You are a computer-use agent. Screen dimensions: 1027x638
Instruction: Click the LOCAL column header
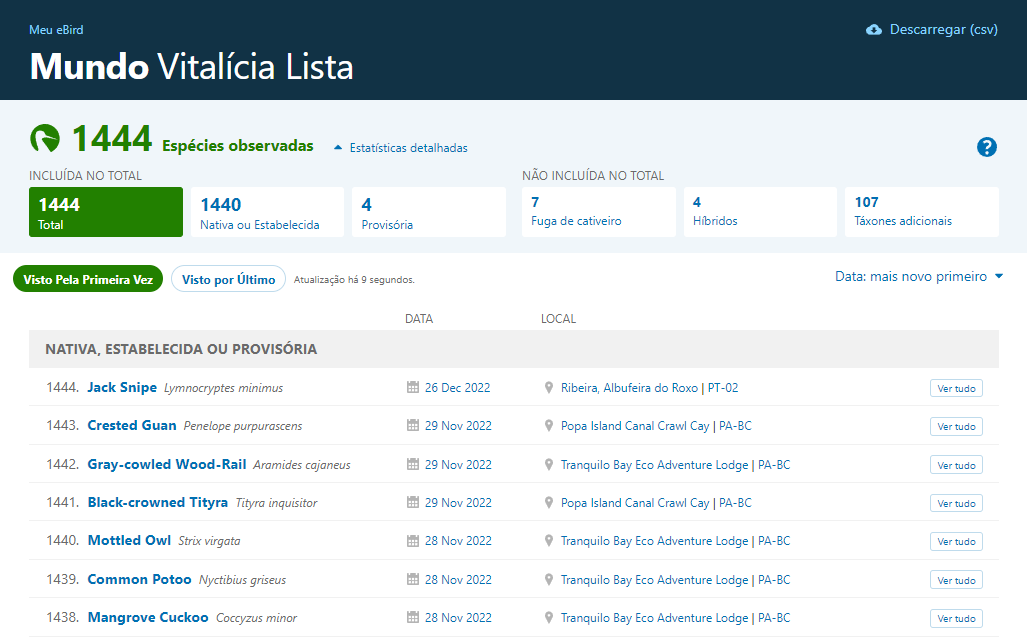pos(558,318)
